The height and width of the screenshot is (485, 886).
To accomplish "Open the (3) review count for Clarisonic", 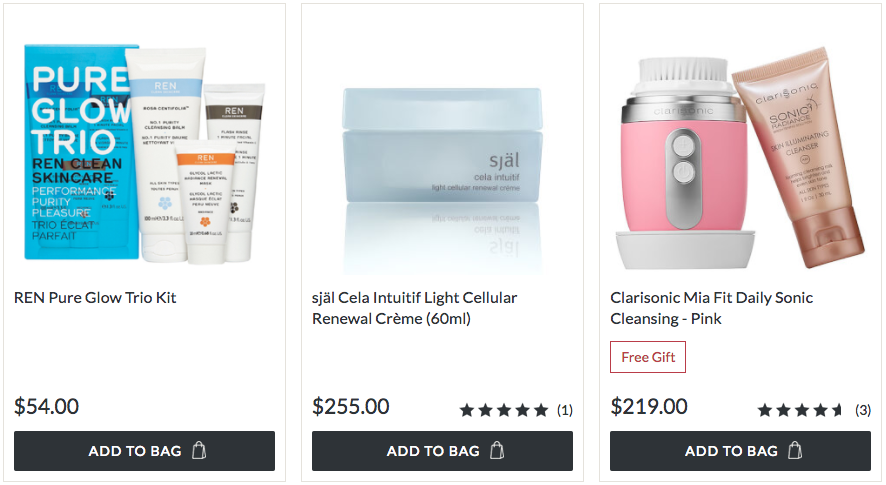I will pyautogui.click(x=863, y=410).
